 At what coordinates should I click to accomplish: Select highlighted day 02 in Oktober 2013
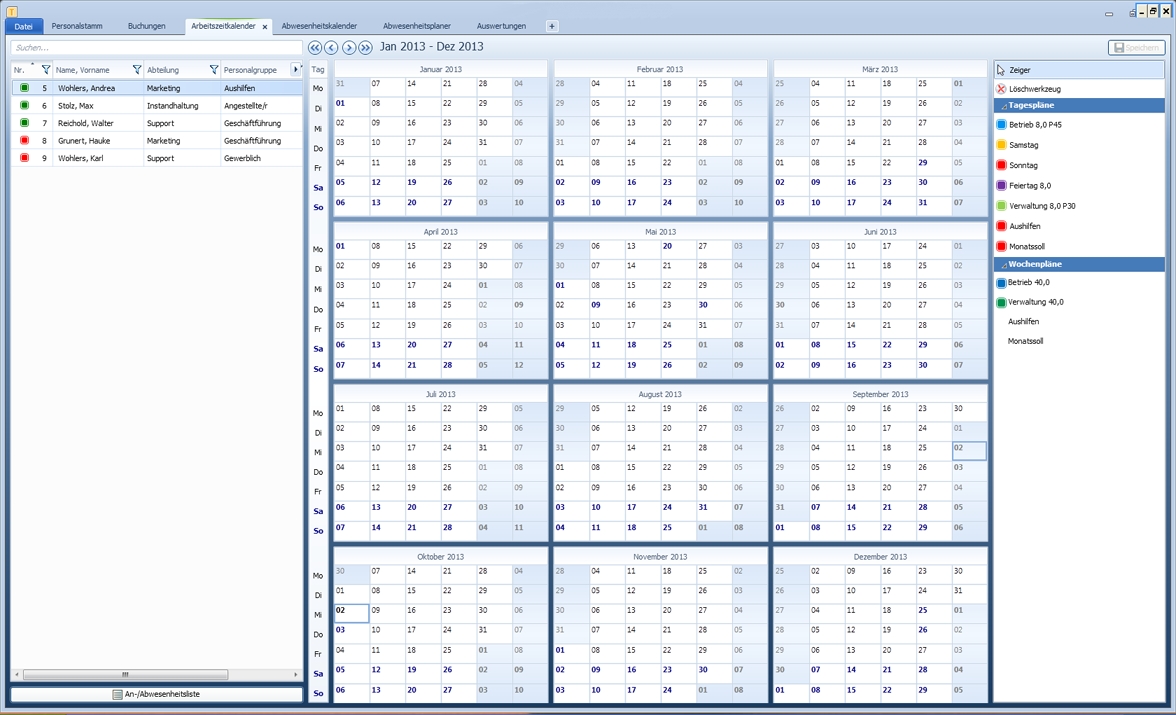[351, 613]
